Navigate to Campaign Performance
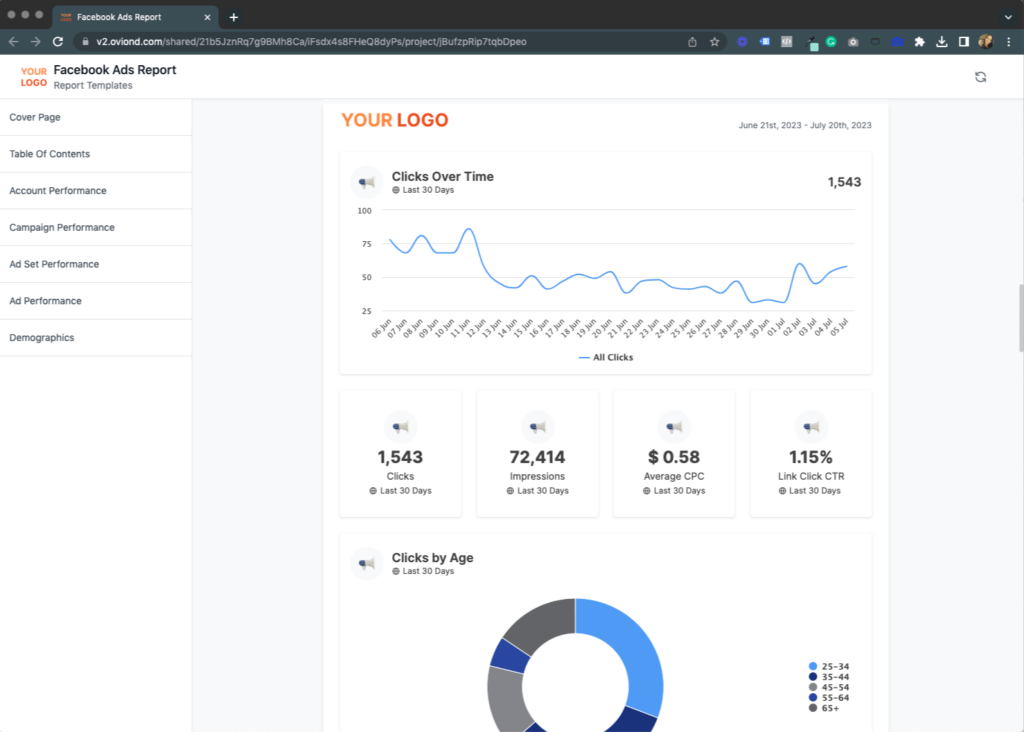 (96, 227)
